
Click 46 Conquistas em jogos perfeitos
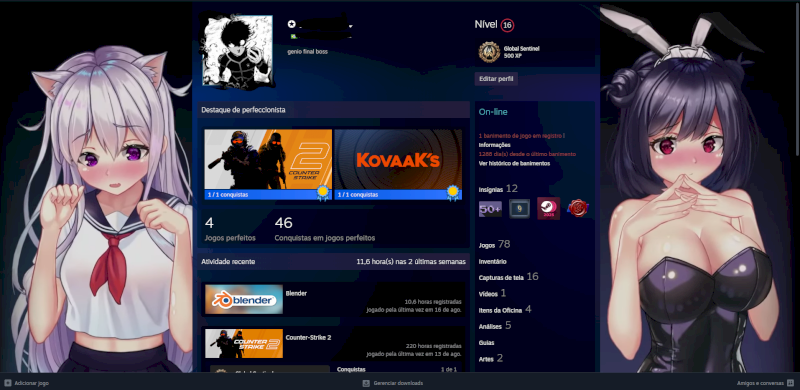click(x=324, y=229)
